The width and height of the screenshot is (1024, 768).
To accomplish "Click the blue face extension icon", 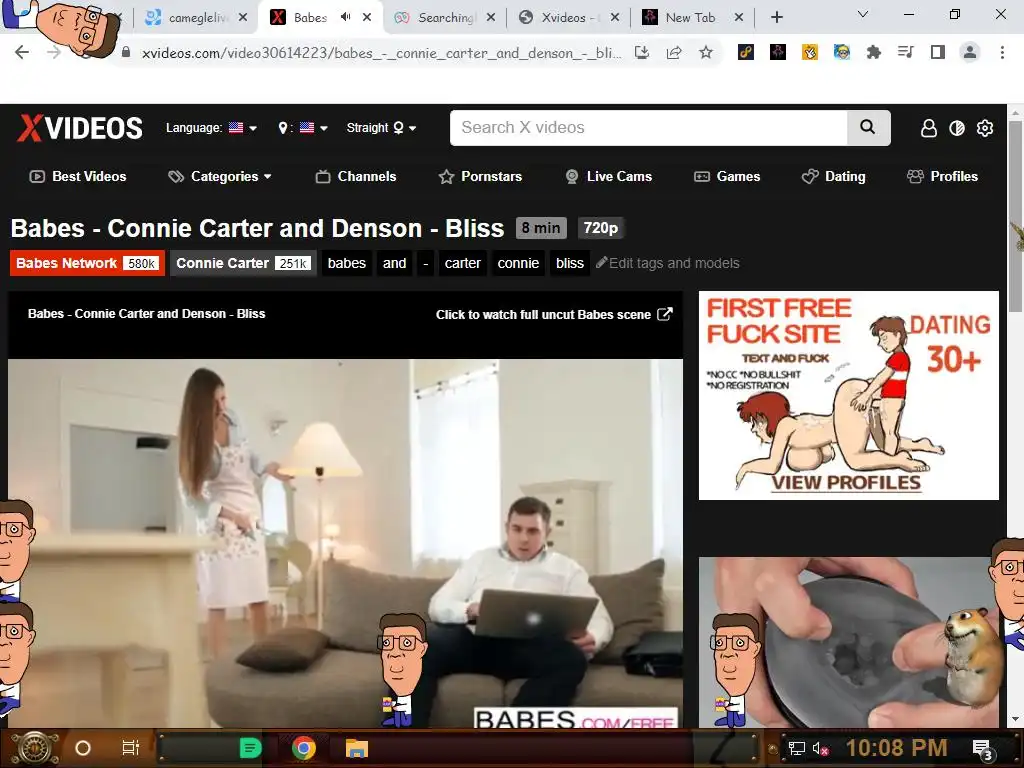I will pos(842,52).
